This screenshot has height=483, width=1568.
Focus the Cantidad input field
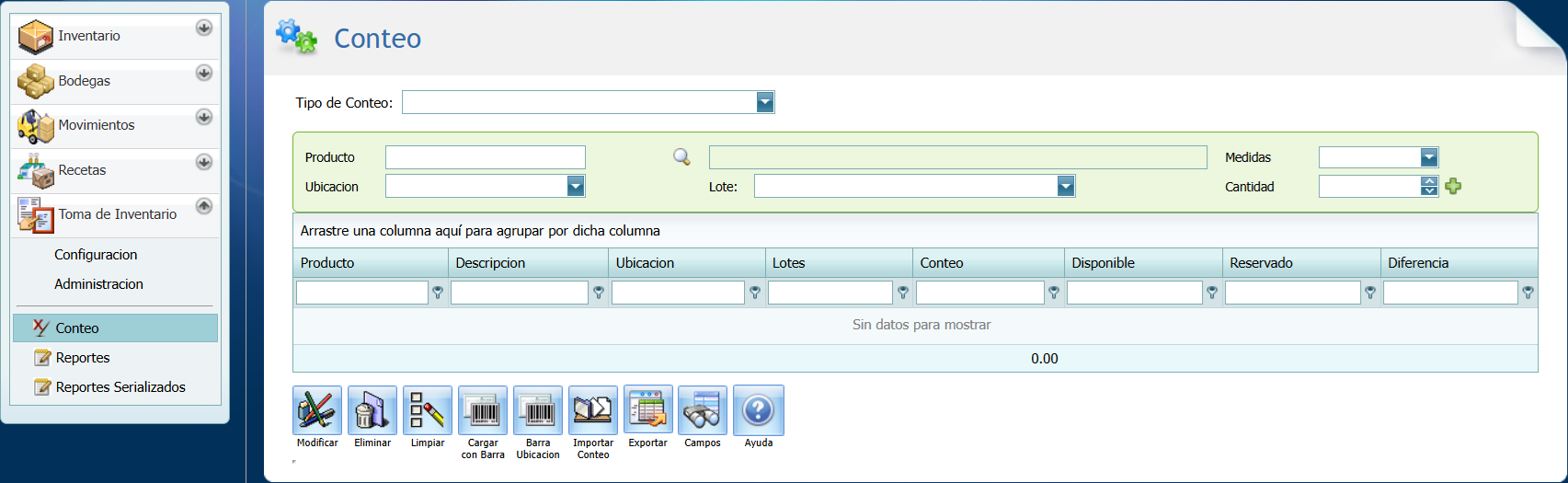point(1370,187)
